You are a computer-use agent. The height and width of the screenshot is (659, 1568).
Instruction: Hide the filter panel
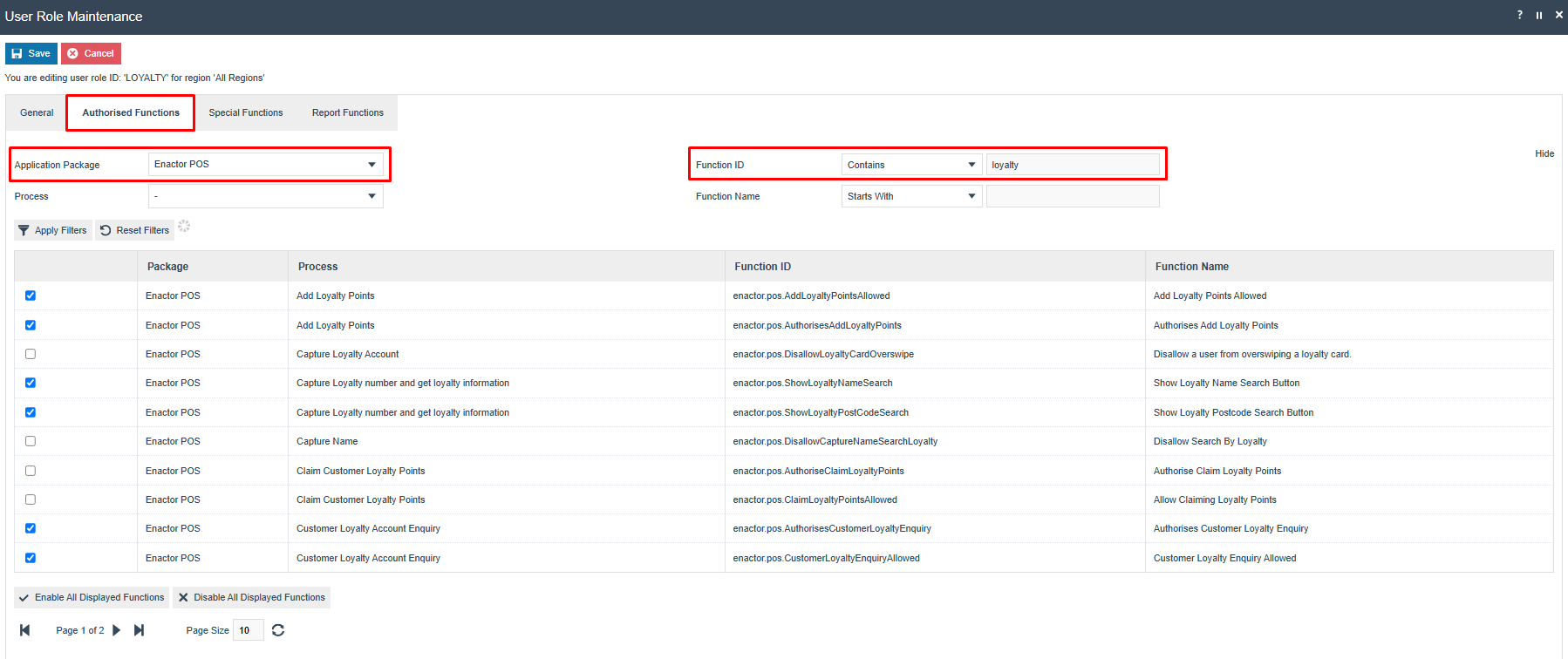(x=1544, y=153)
